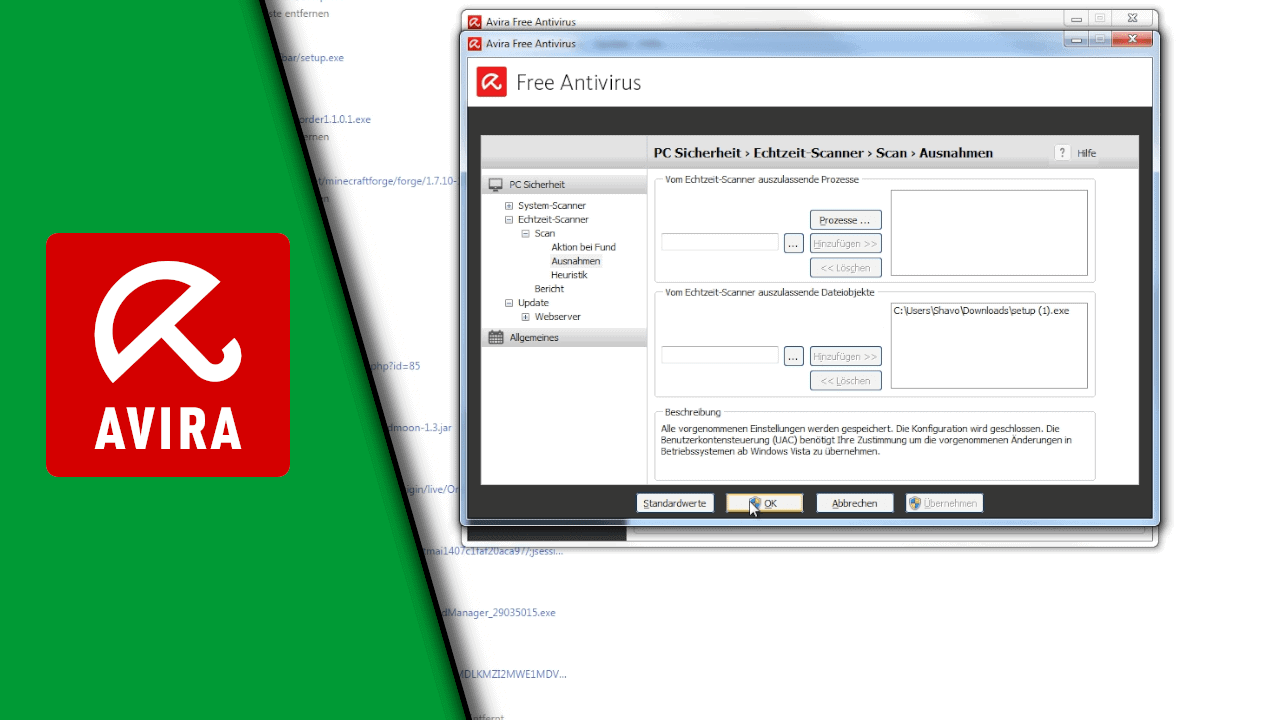Collapse the Update tree node
The height and width of the screenshot is (720, 1280).
click(509, 303)
